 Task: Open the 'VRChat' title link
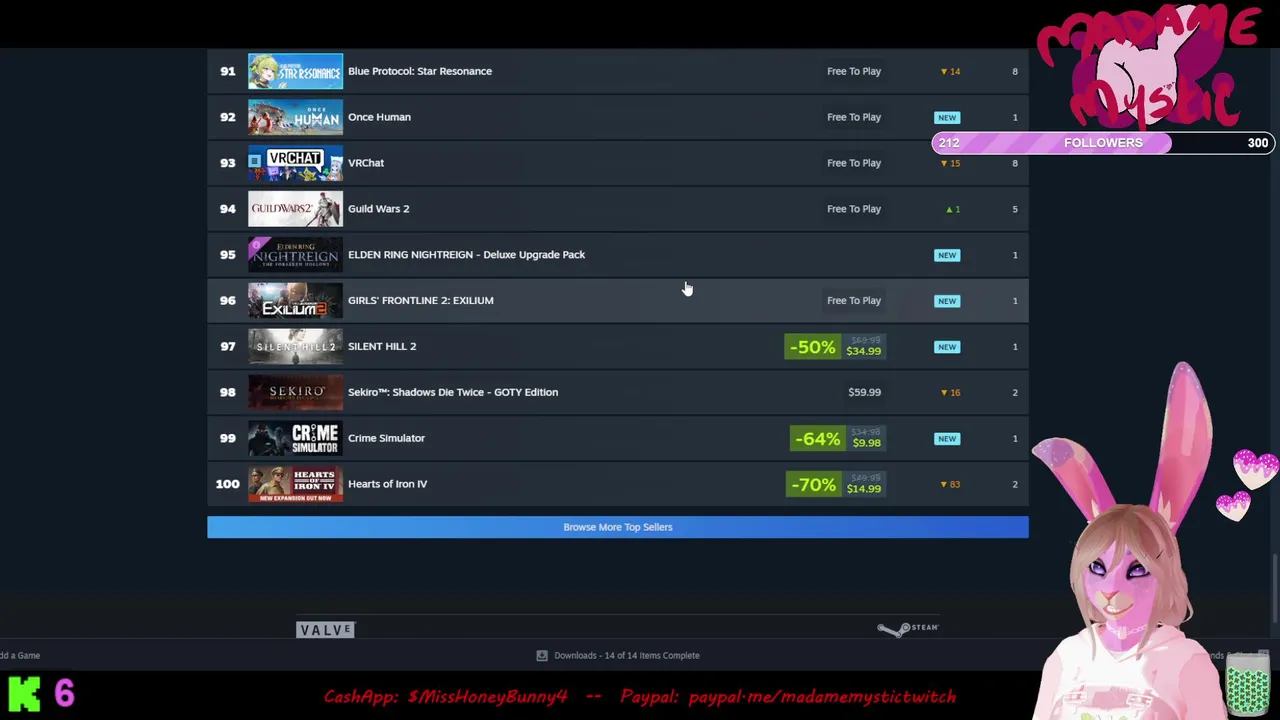click(x=366, y=163)
